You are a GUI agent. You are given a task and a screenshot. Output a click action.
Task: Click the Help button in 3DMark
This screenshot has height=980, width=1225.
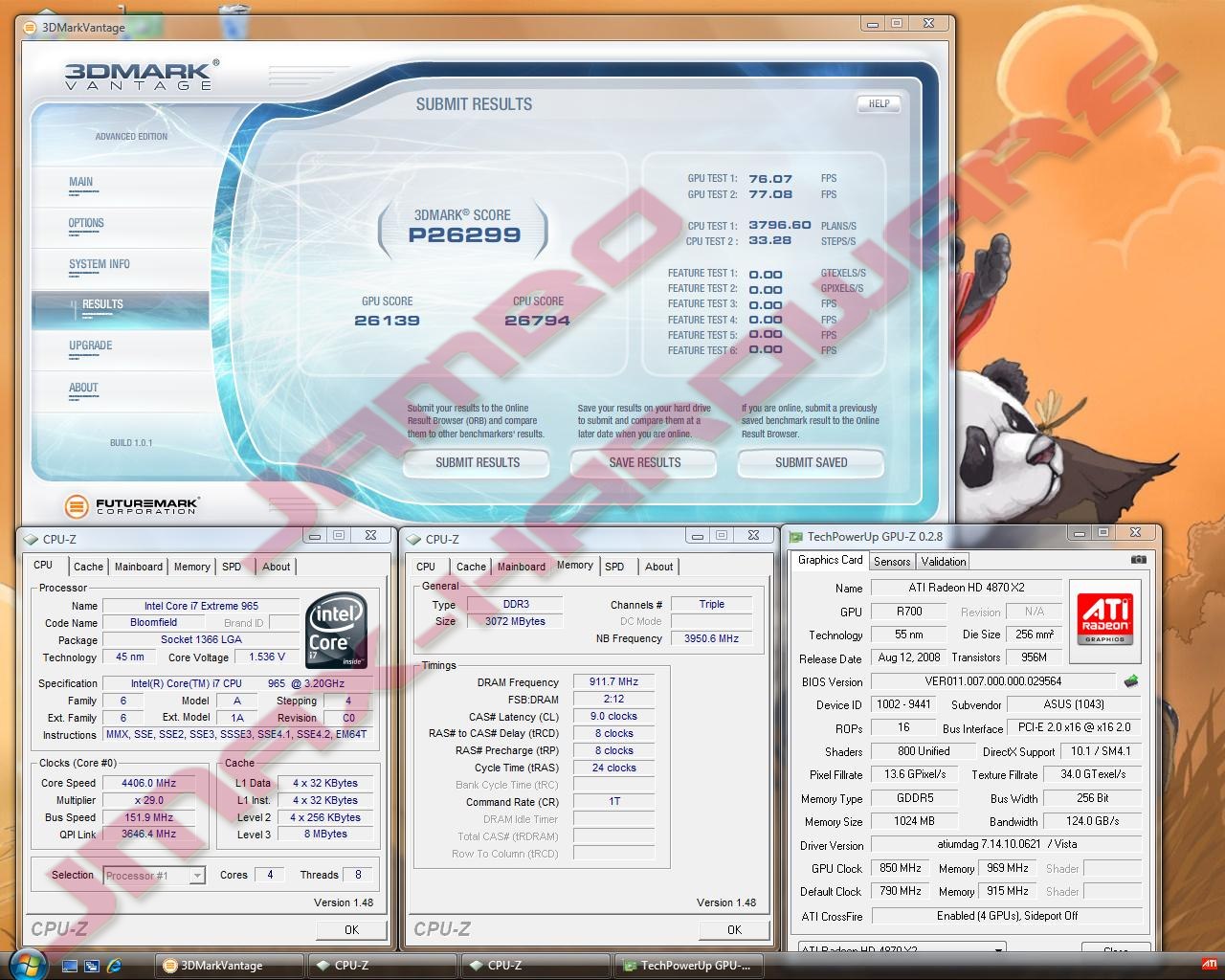coord(879,103)
